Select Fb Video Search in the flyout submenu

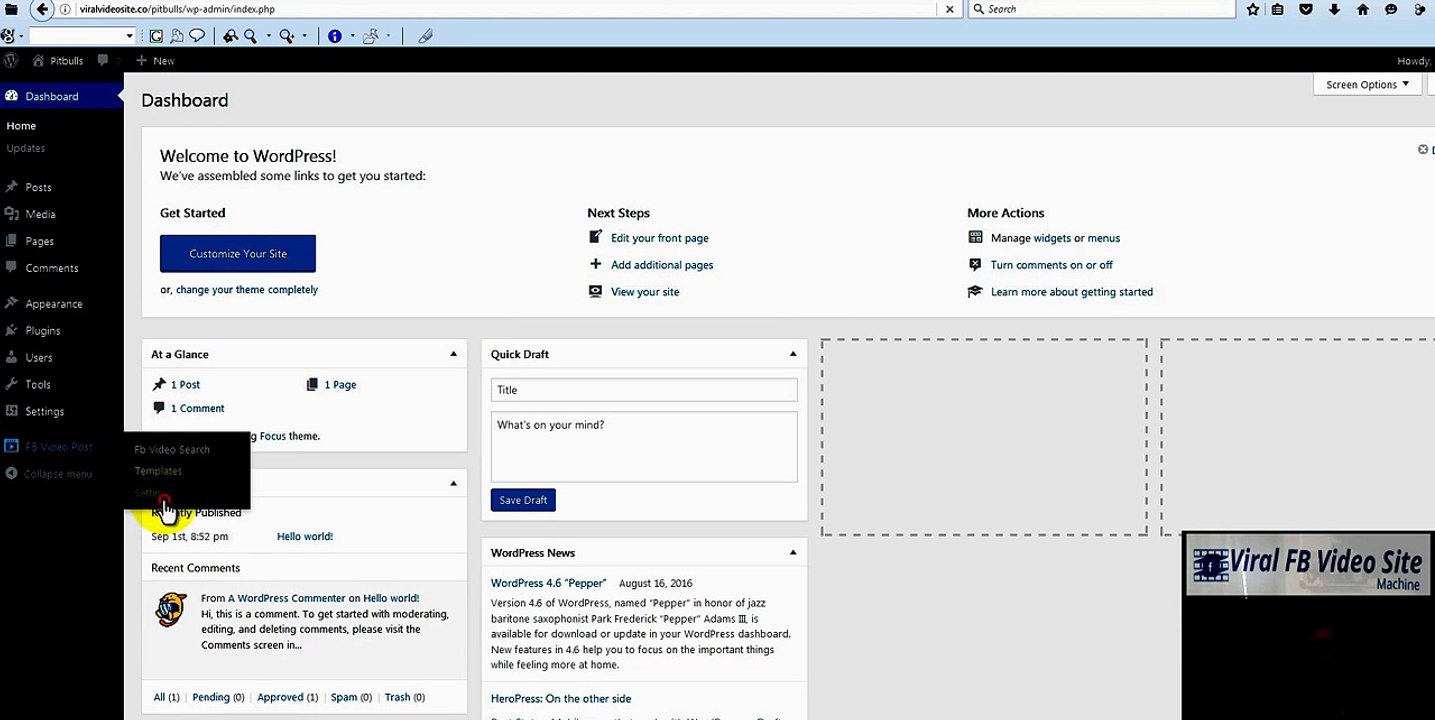click(x=172, y=450)
